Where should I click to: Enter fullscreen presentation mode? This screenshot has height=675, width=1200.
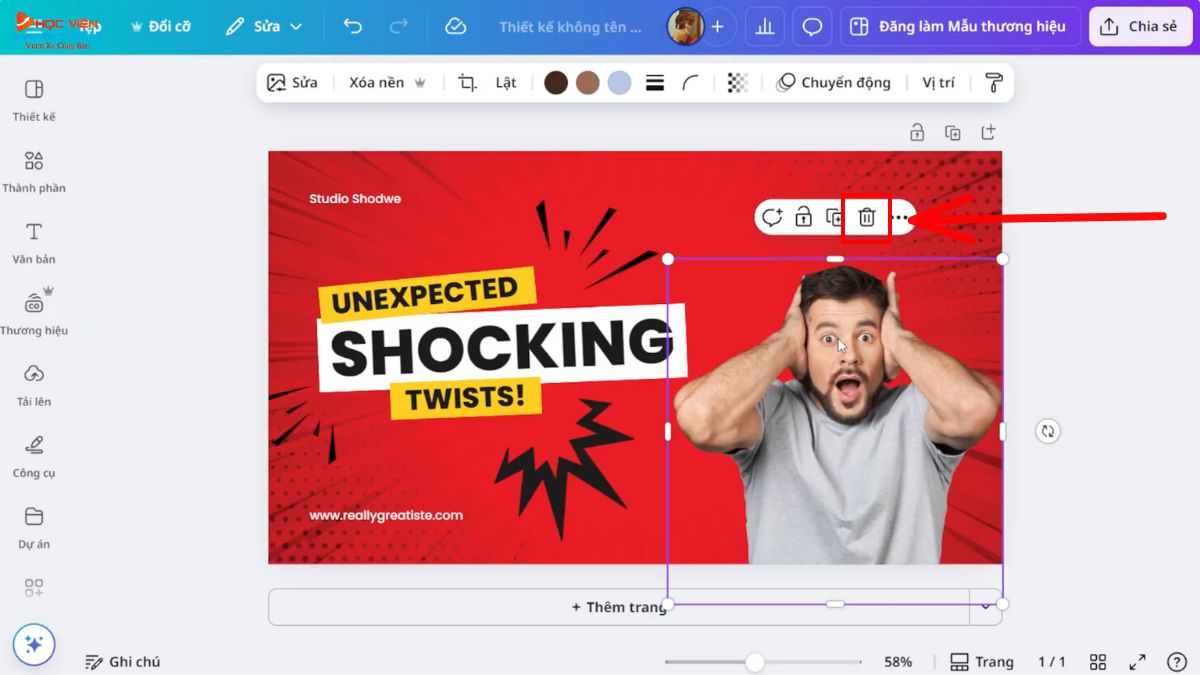pyautogui.click(x=1138, y=662)
